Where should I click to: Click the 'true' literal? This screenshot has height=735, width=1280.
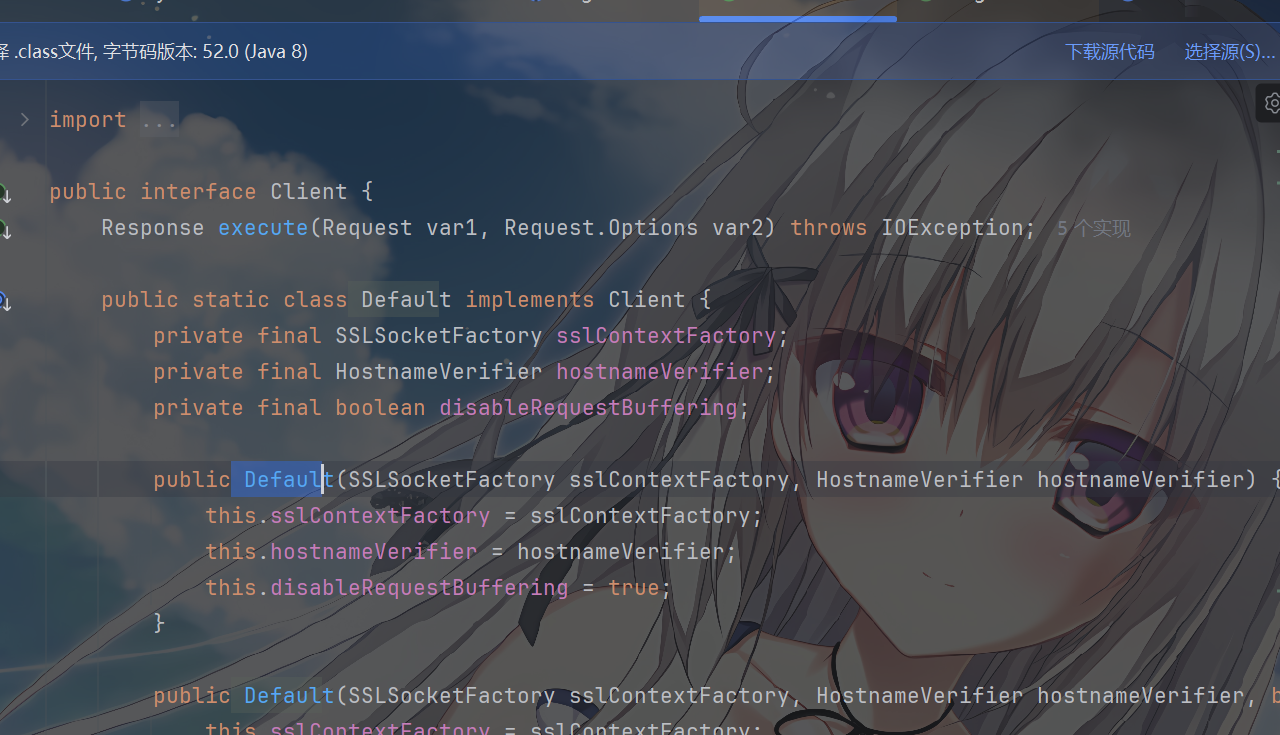click(634, 588)
